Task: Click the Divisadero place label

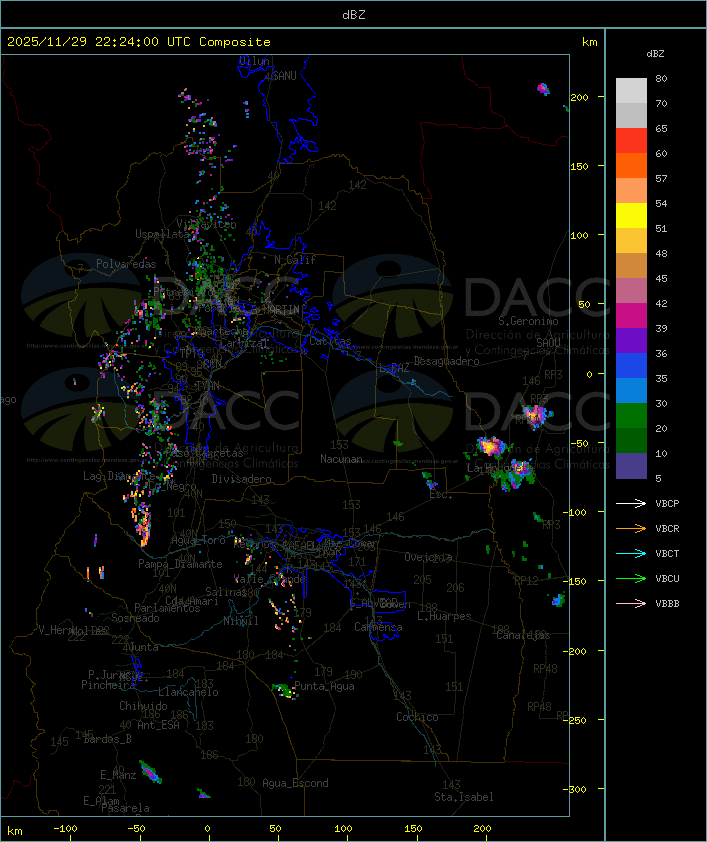Action: (x=241, y=478)
